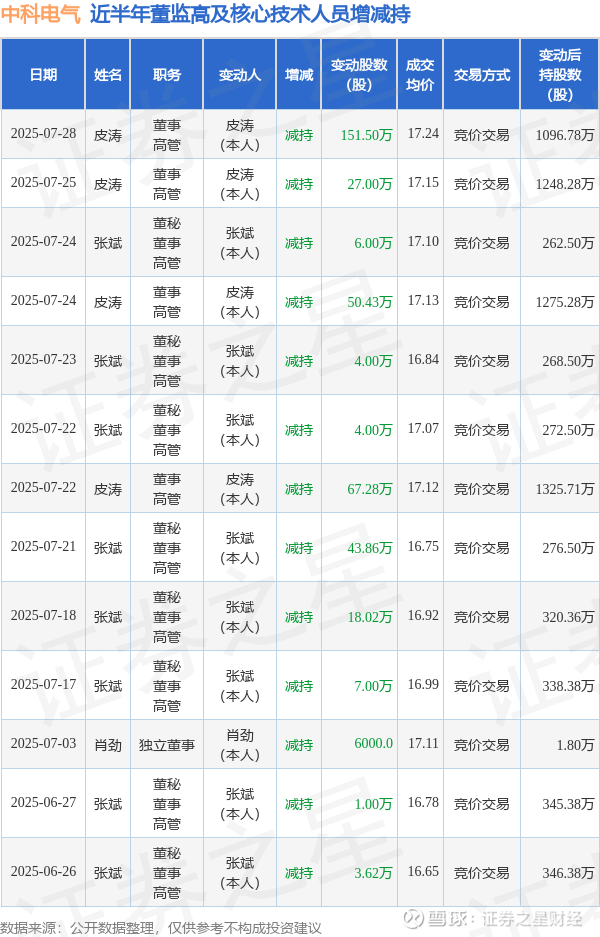This screenshot has height=937, width=600.
Task: Click the 增减 column header
Action: pyautogui.click(x=299, y=75)
